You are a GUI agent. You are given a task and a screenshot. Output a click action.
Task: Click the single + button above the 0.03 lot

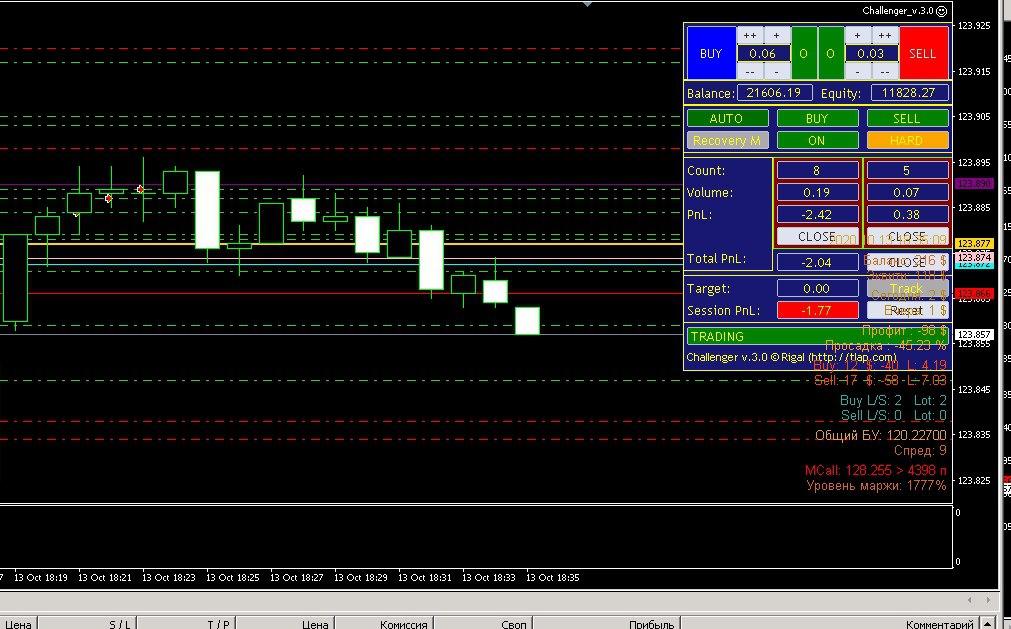(858, 35)
